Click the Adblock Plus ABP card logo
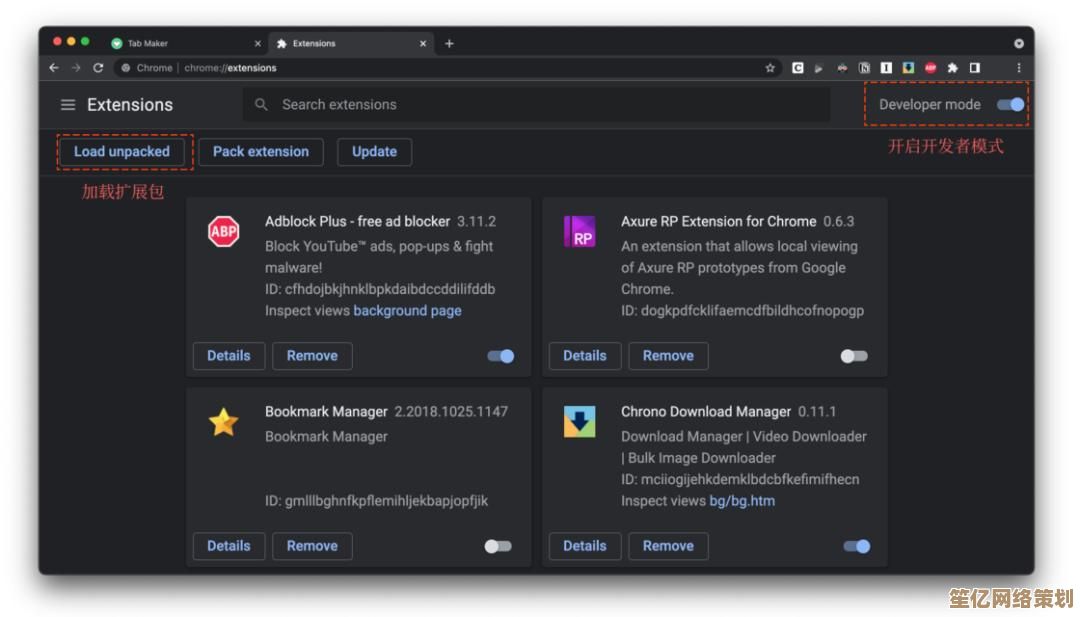The height and width of the screenshot is (617, 1080). [x=224, y=231]
